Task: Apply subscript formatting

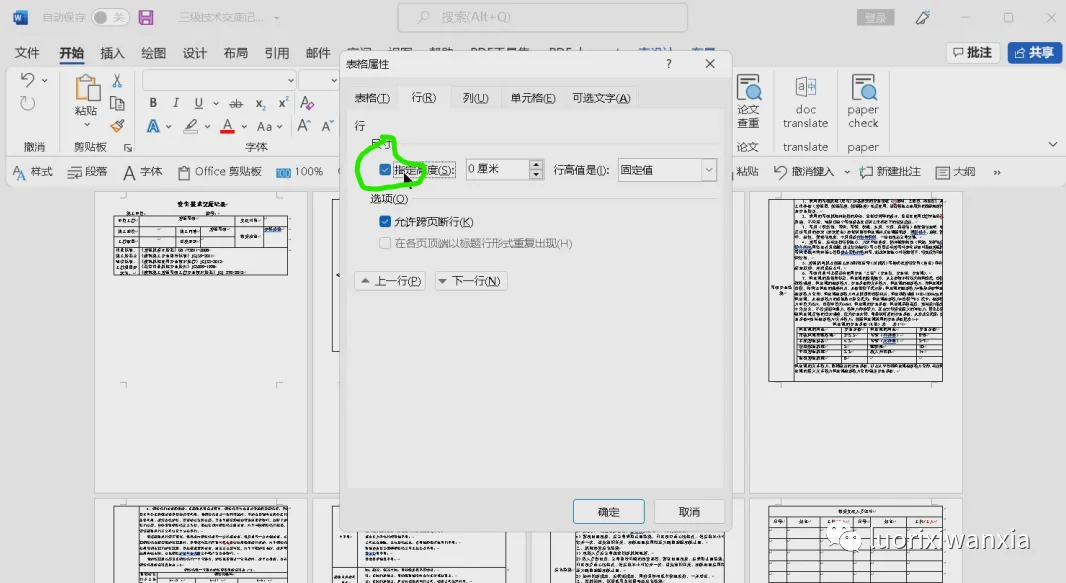Action: pyautogui.click(x=260, y=103)
